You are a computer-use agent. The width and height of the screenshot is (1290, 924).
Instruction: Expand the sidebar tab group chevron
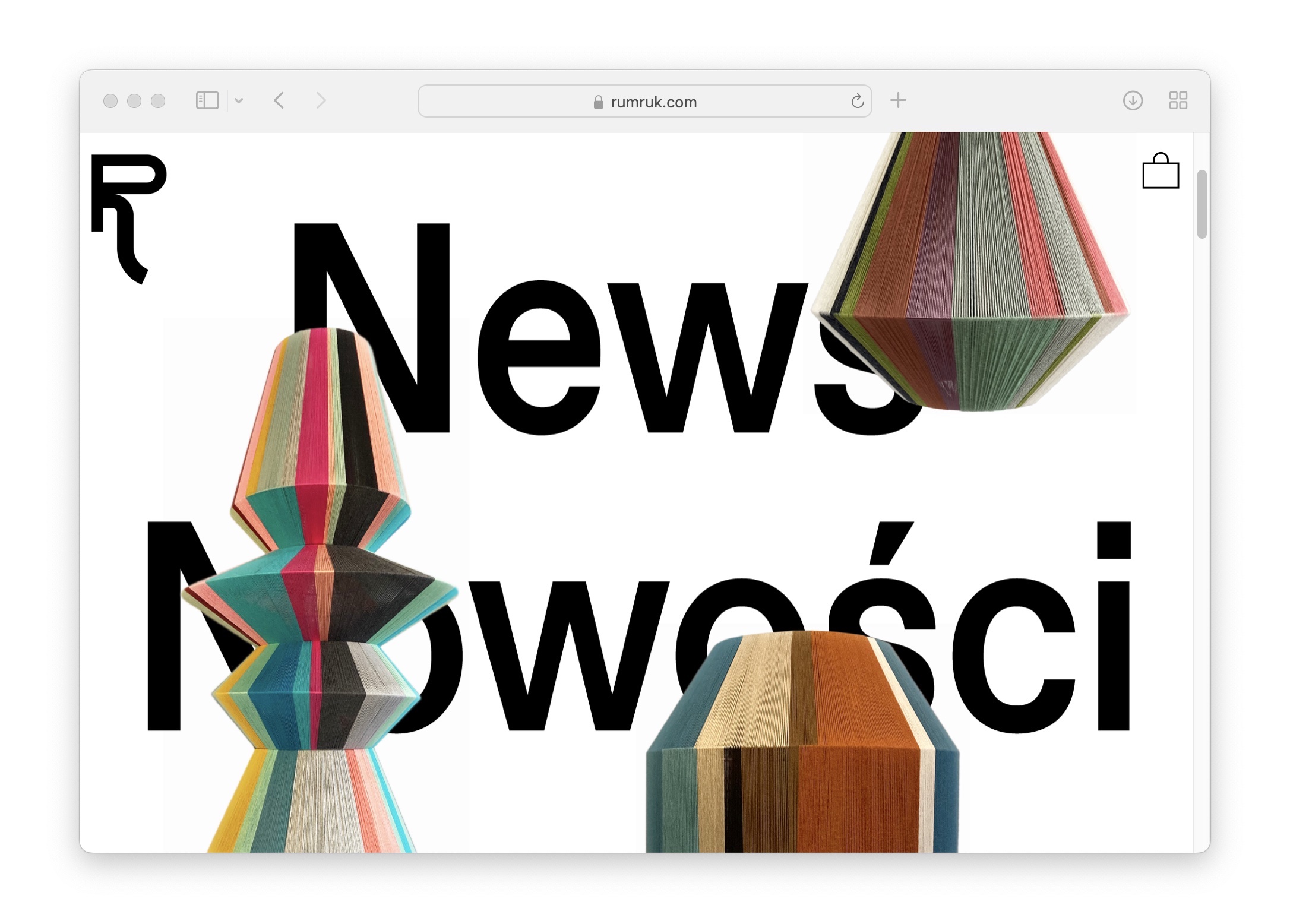coord(239,100)
